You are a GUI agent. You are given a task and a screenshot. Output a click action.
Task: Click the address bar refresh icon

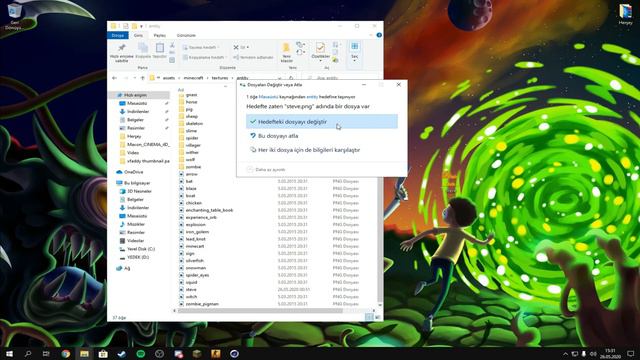[x=291, y=78]
